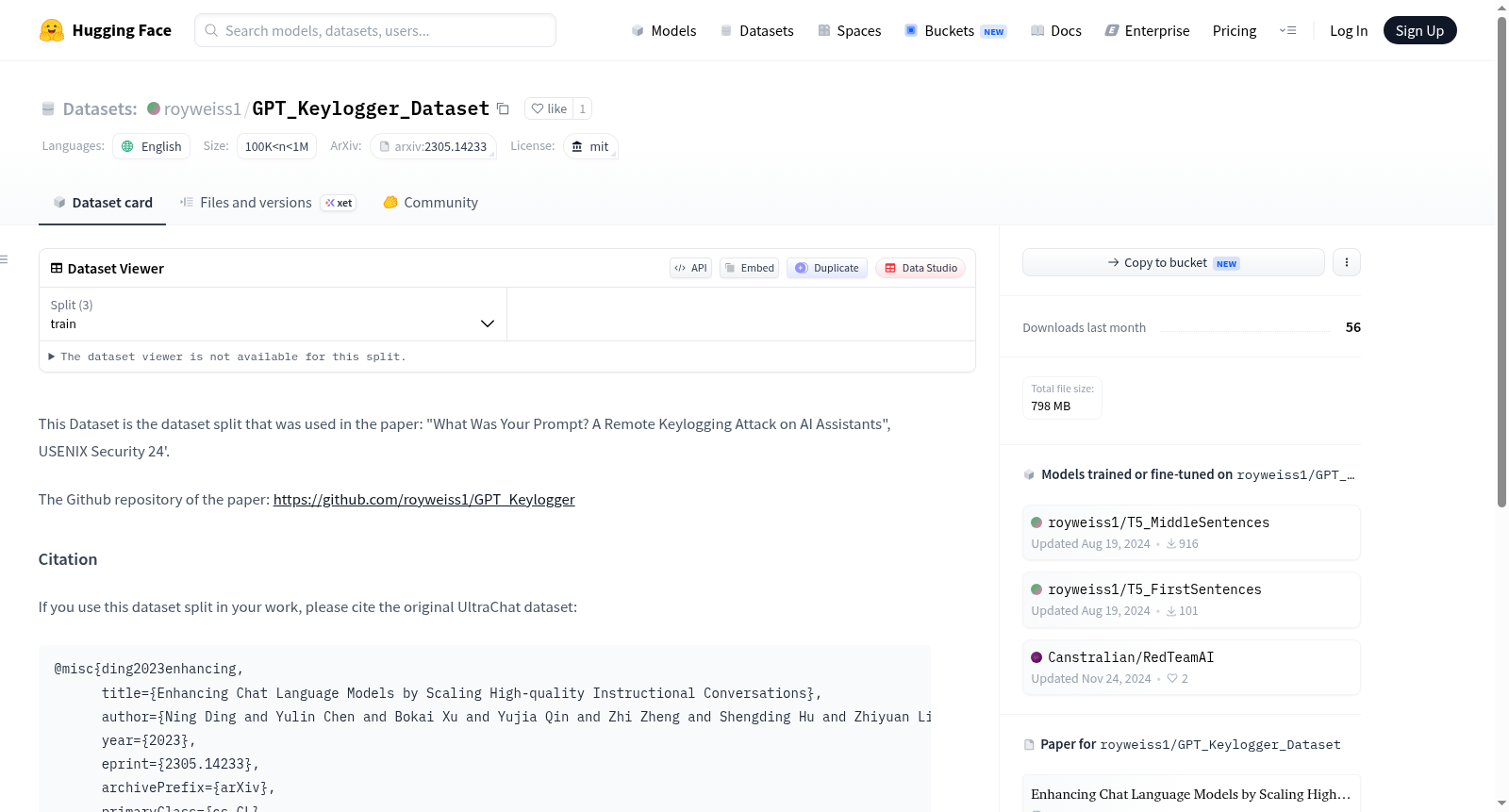Click the @misc{ding2023enhancing citation line

point(149,669)
